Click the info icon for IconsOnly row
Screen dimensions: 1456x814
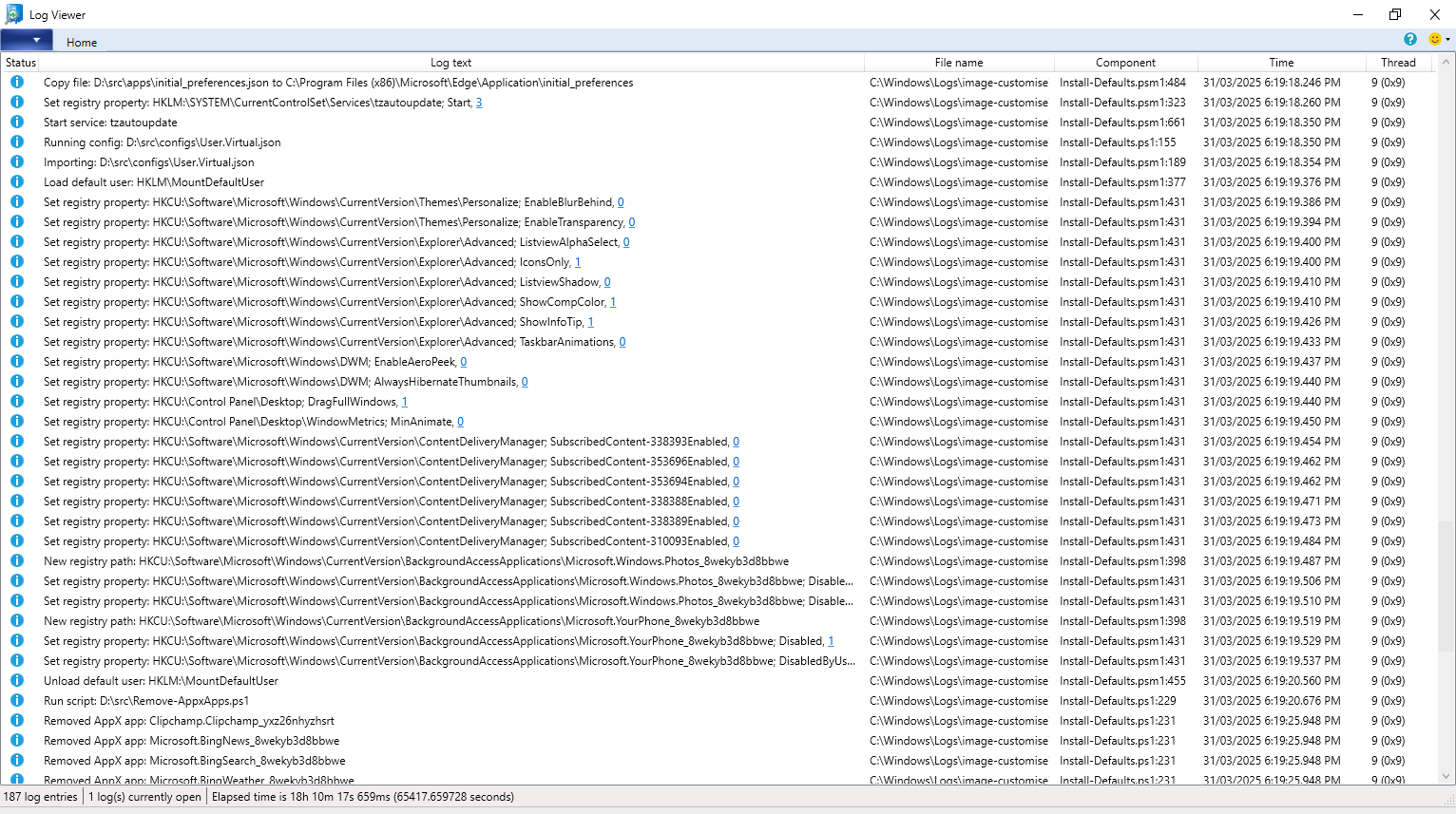tap(17, 262)
